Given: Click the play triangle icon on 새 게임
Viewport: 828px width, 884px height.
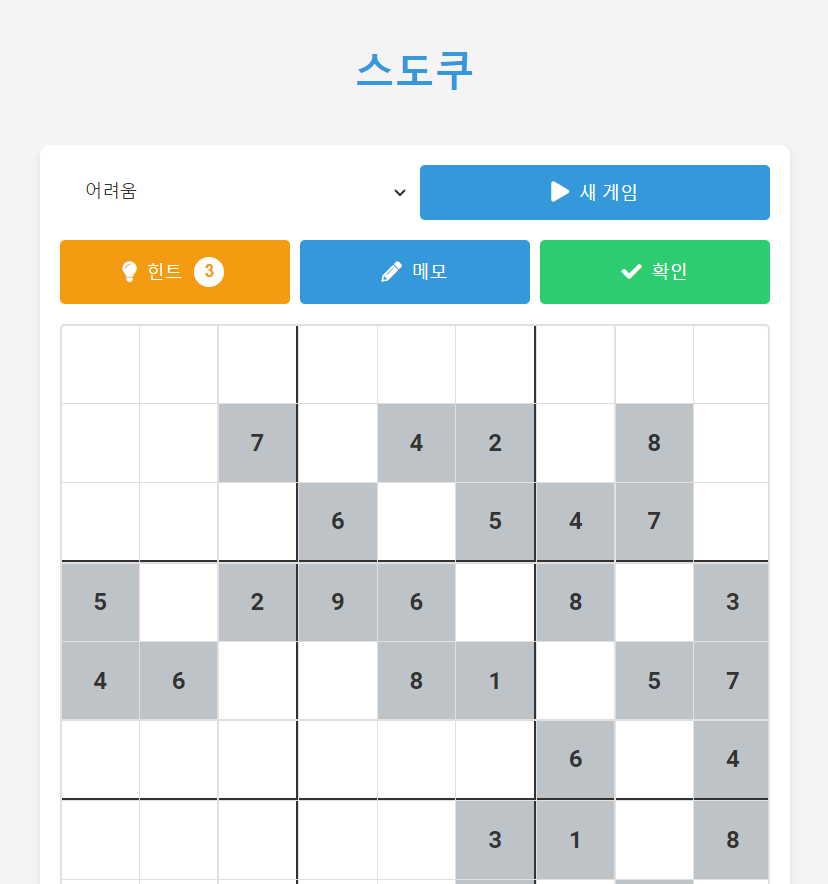Looking at the screenshot, I should point(560,192).
